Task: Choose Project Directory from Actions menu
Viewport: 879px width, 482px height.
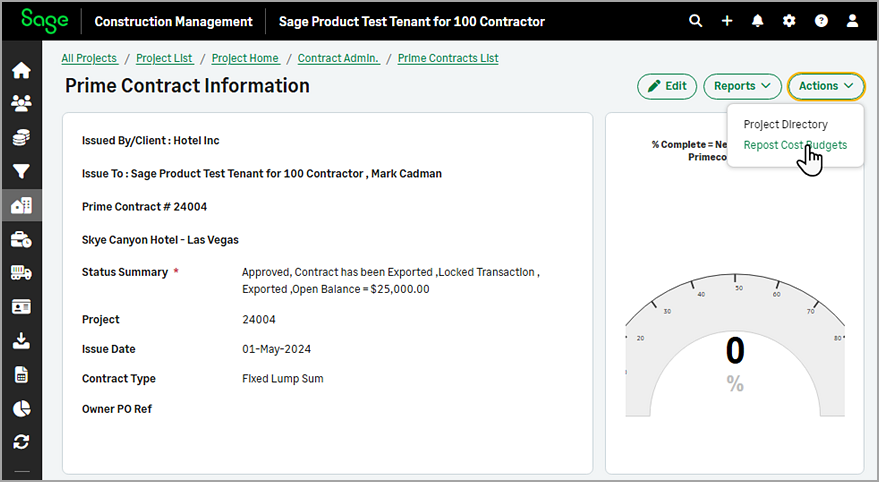Action: tap(785, 124)
